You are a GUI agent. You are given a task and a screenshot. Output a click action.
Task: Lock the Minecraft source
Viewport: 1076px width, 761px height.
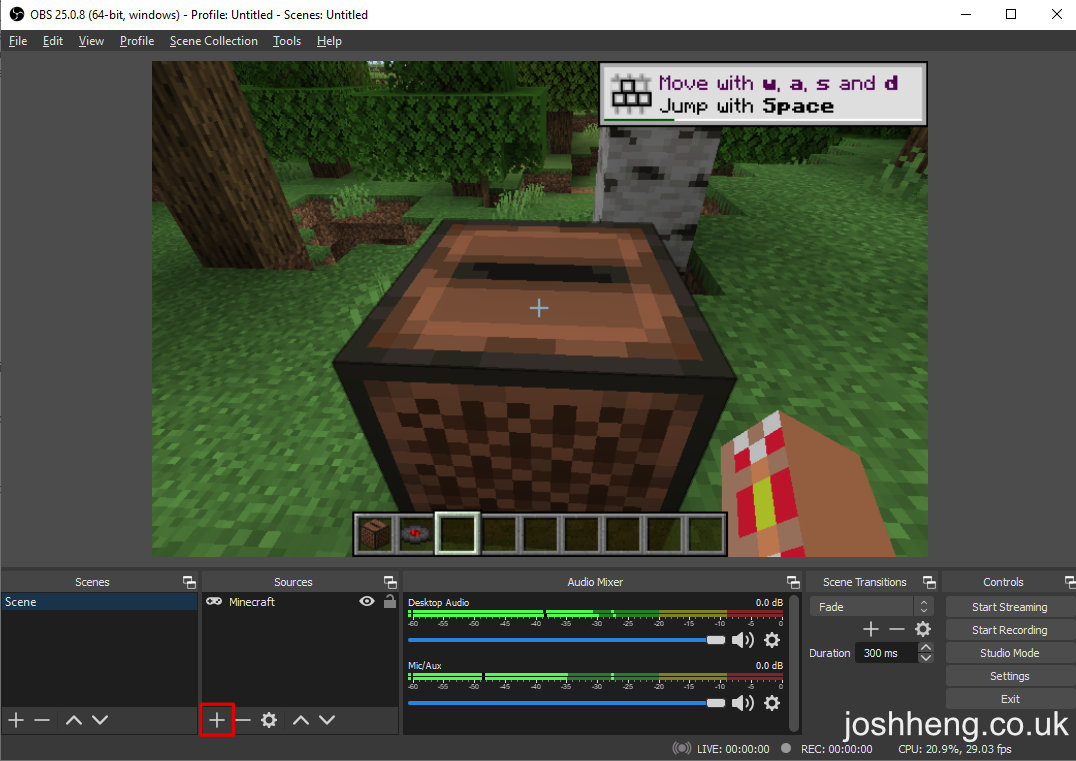pyautogui.click(x=388, y=601)
